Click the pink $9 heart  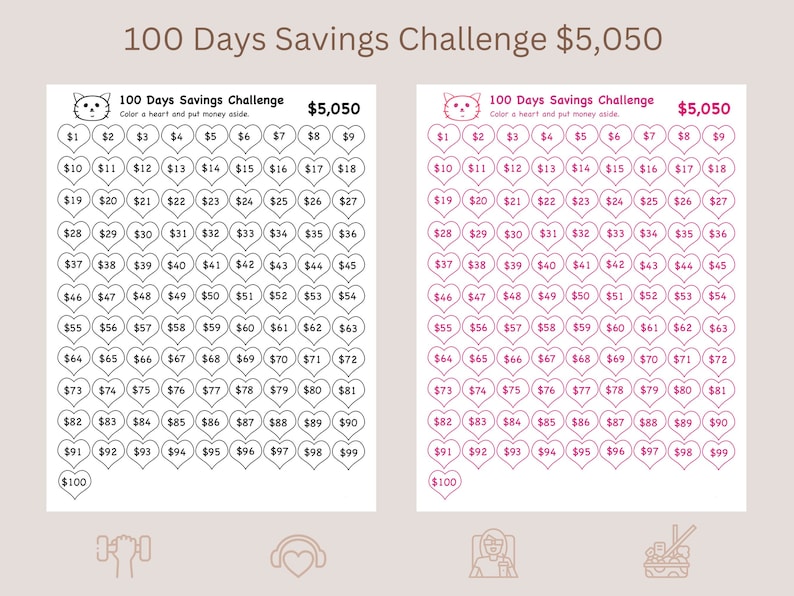[x=719, y=138]
